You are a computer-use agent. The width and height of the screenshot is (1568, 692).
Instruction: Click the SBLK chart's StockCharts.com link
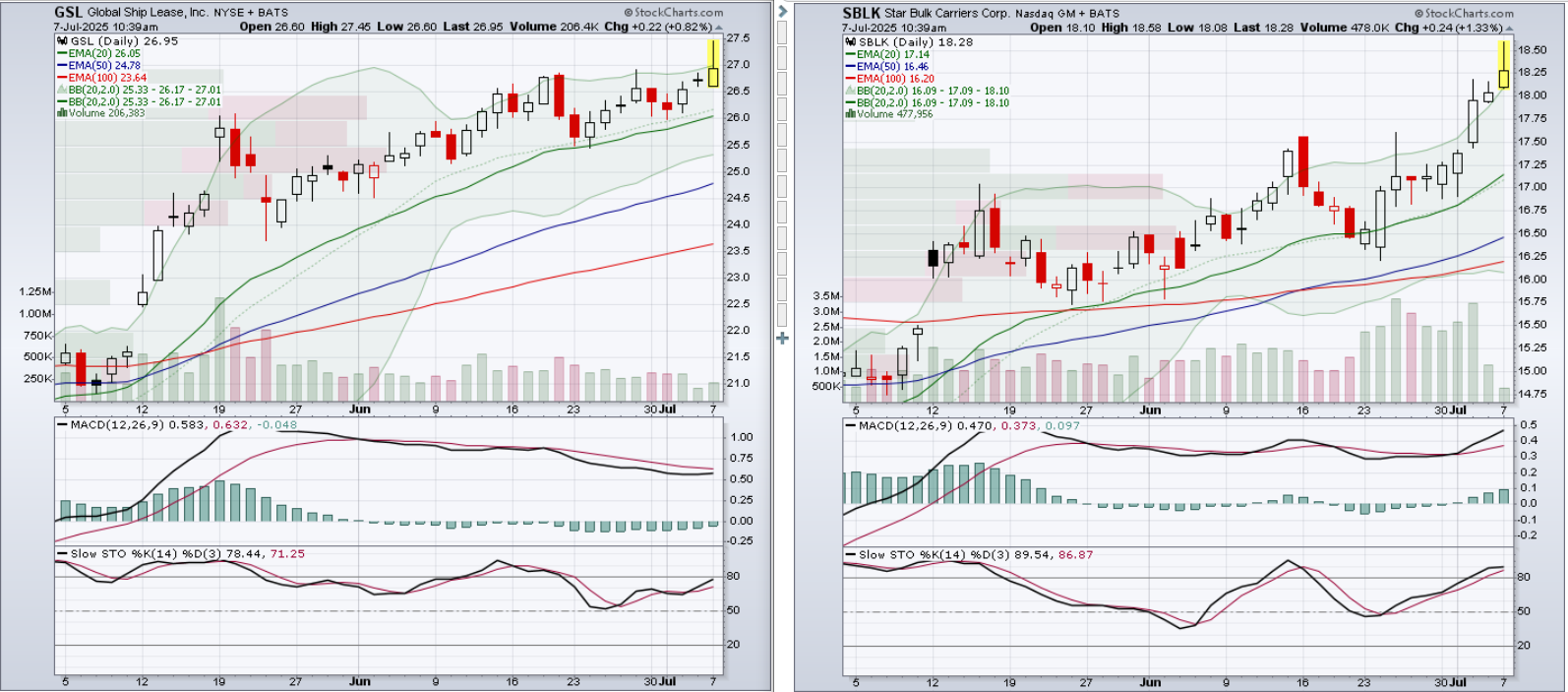(x=1465, y=14)
